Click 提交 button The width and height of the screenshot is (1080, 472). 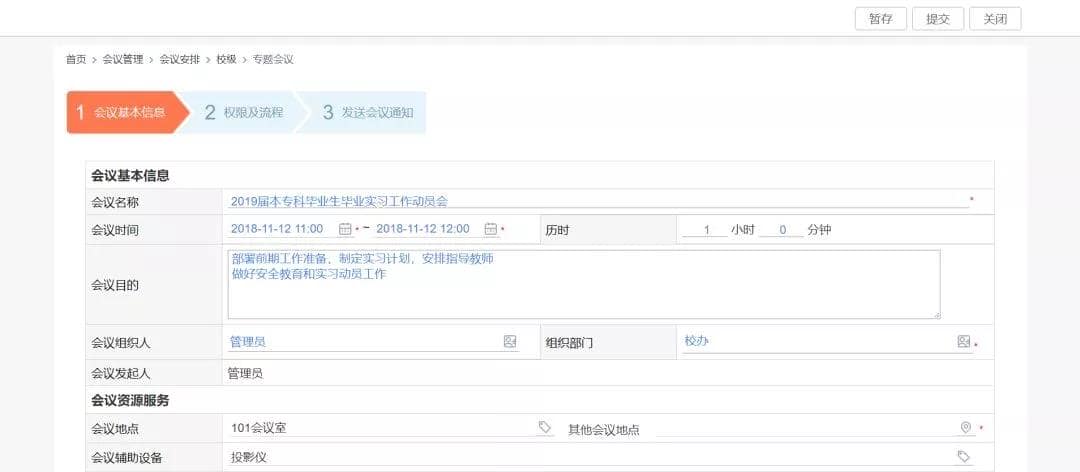click(937, 19)
